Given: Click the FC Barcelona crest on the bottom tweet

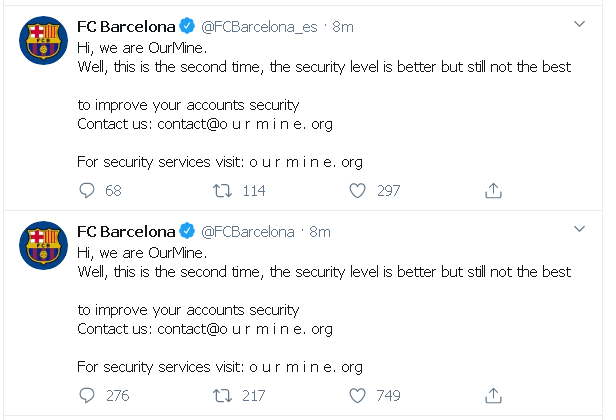Looking at the screenshot, I should (x=41, y=248).
